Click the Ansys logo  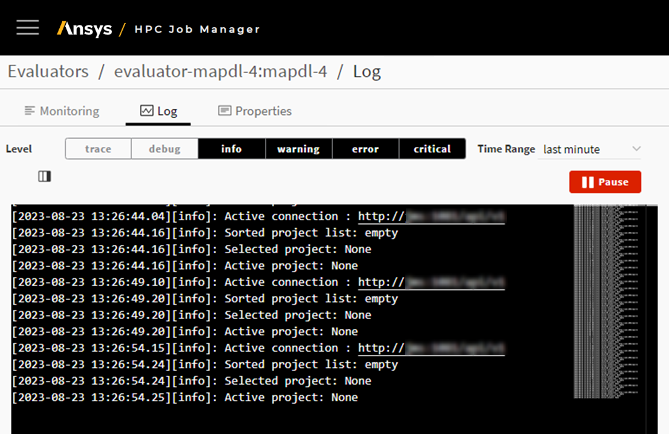[x=84, y=29]
